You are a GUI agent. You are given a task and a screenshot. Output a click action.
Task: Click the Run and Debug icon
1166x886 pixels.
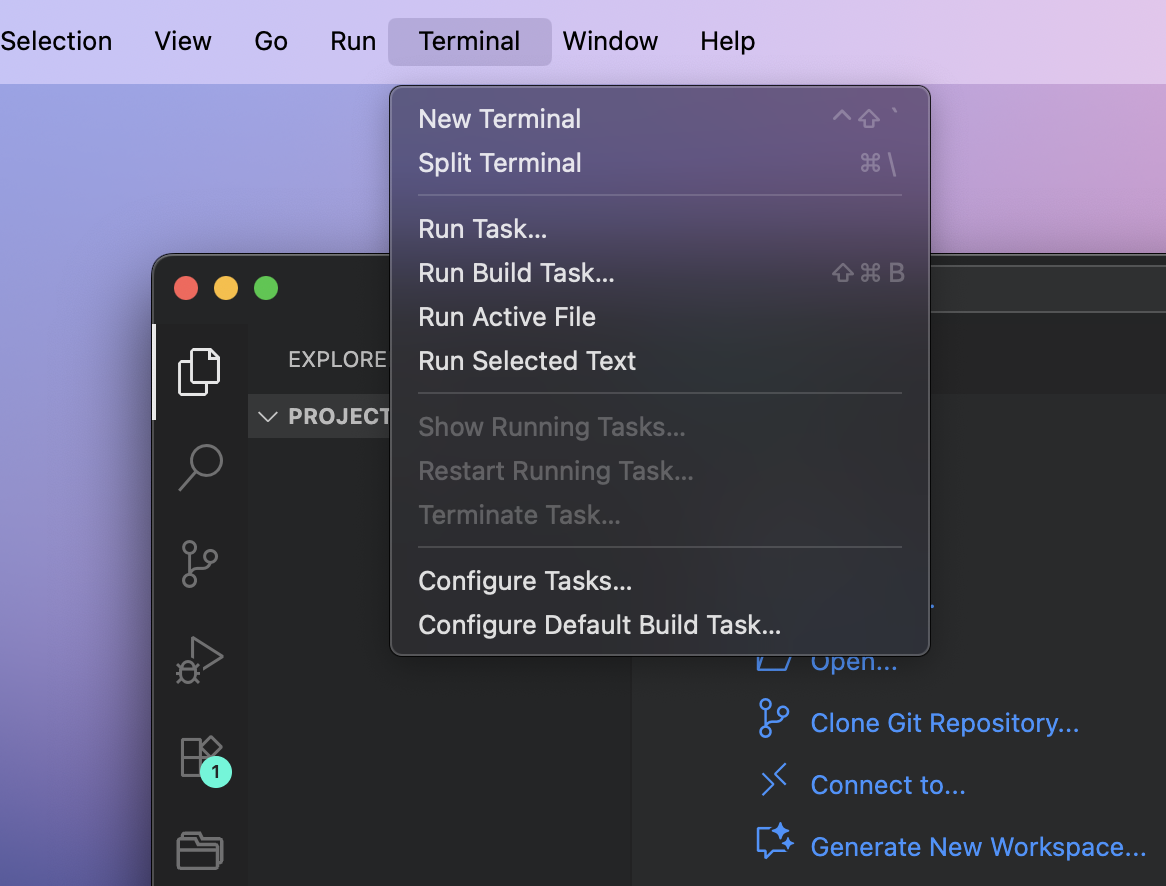199,659
